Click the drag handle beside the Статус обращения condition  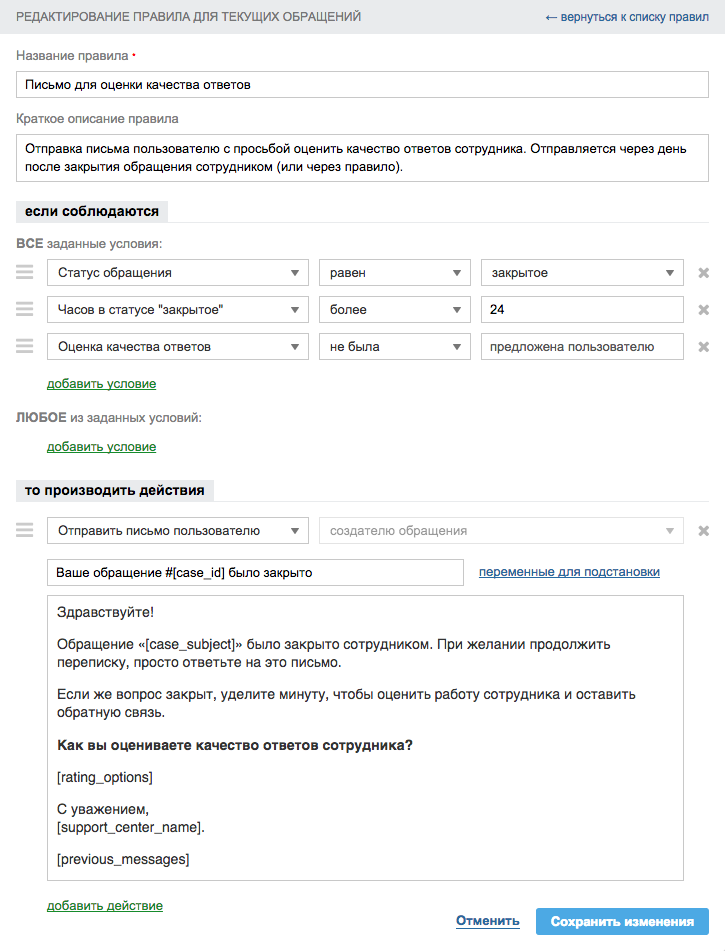pyautogui.click(x=24, y=272)
